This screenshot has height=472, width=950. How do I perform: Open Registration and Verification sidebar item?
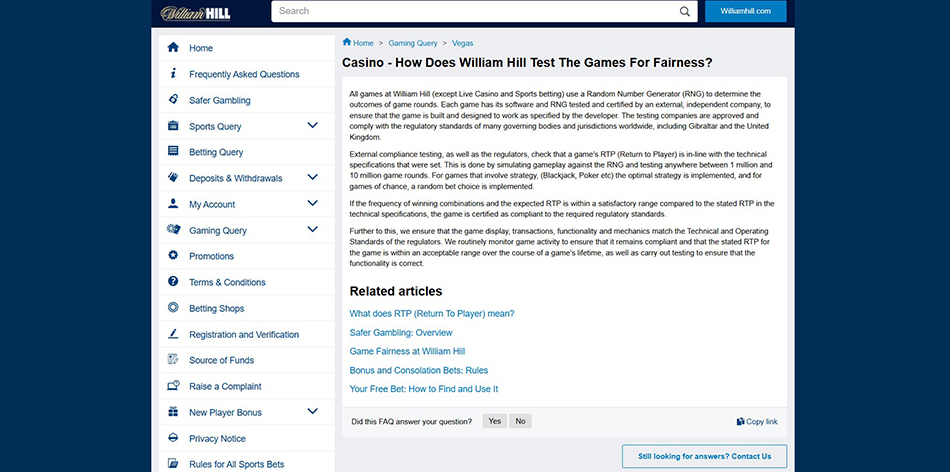(247, 334)
